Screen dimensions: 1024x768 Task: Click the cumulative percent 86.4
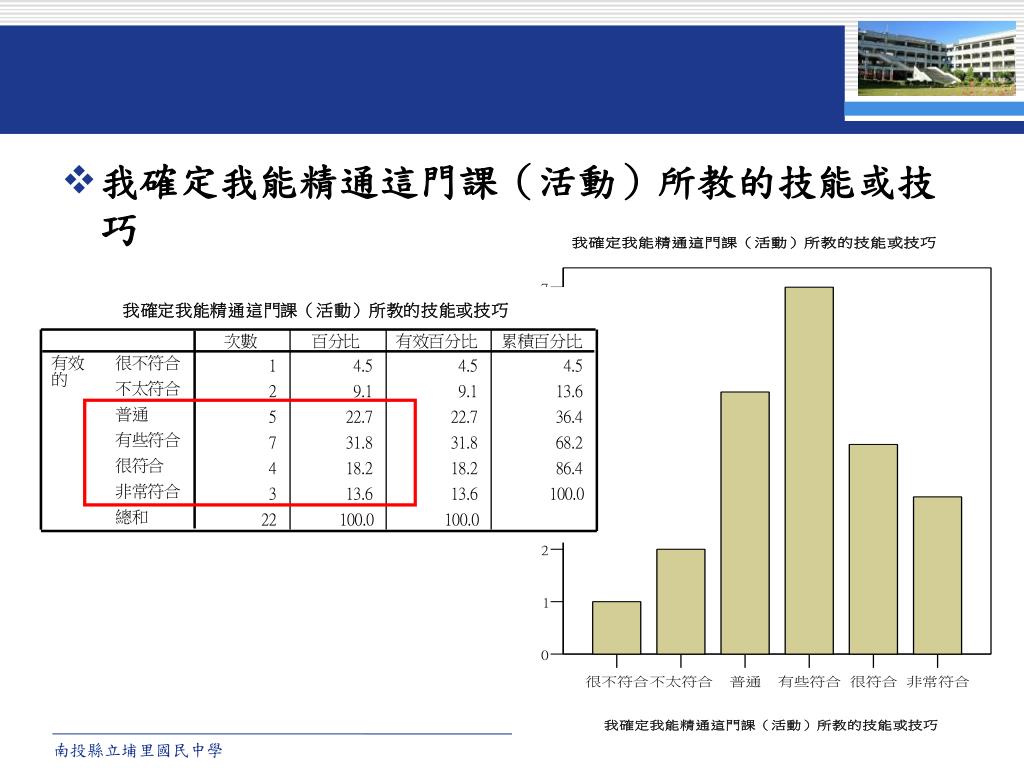point(569,468)
